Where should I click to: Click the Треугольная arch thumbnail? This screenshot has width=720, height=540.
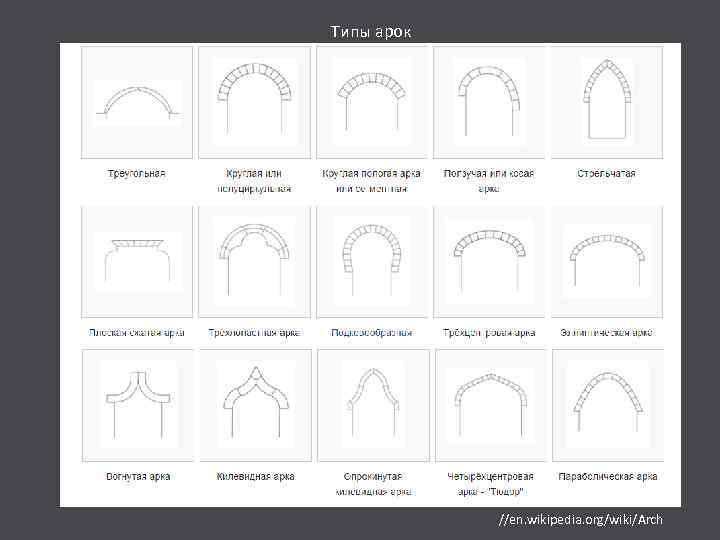point(137,102)
